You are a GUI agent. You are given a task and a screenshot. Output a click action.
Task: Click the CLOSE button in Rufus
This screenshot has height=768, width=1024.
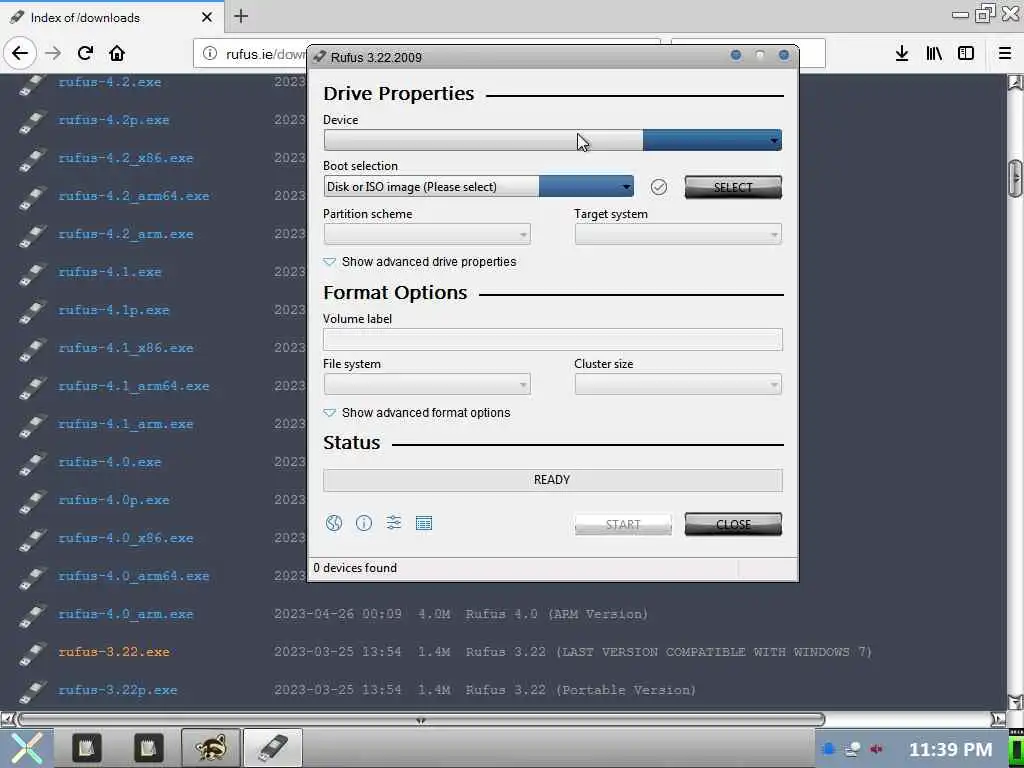(733, 524)
